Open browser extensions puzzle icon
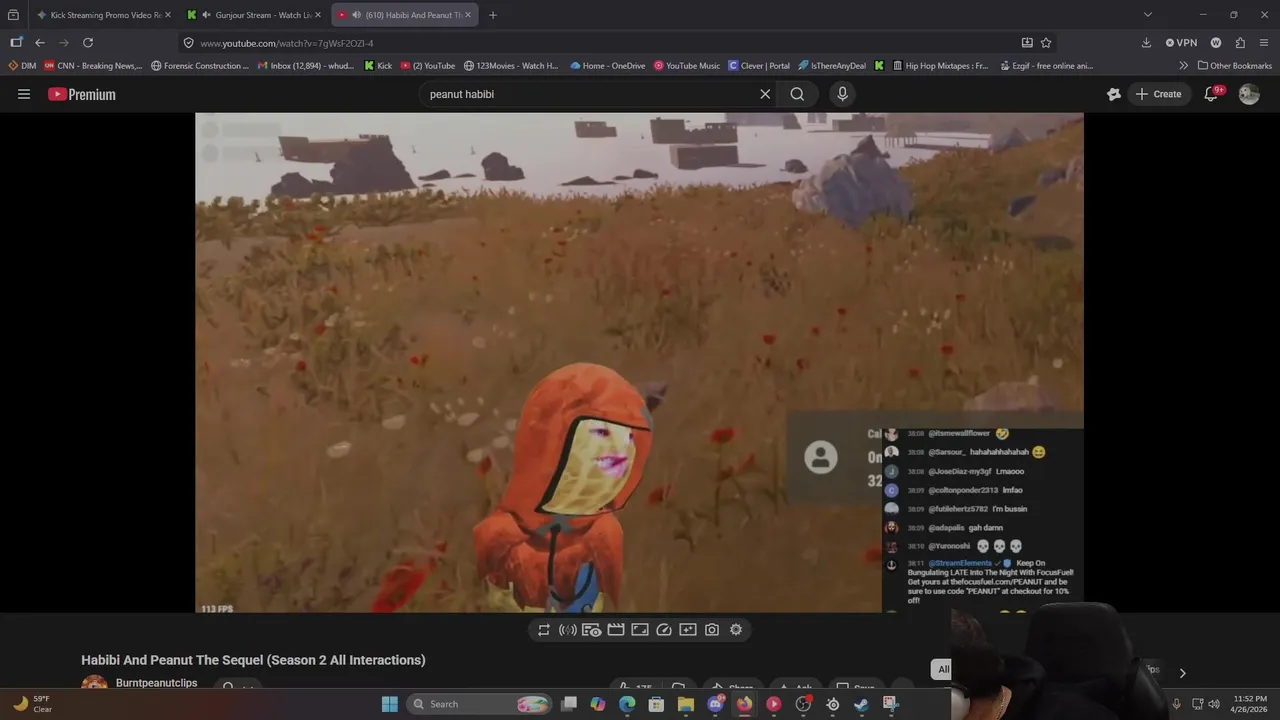The height and width of the screenshot is (720, 1280). click(1240, 43)
